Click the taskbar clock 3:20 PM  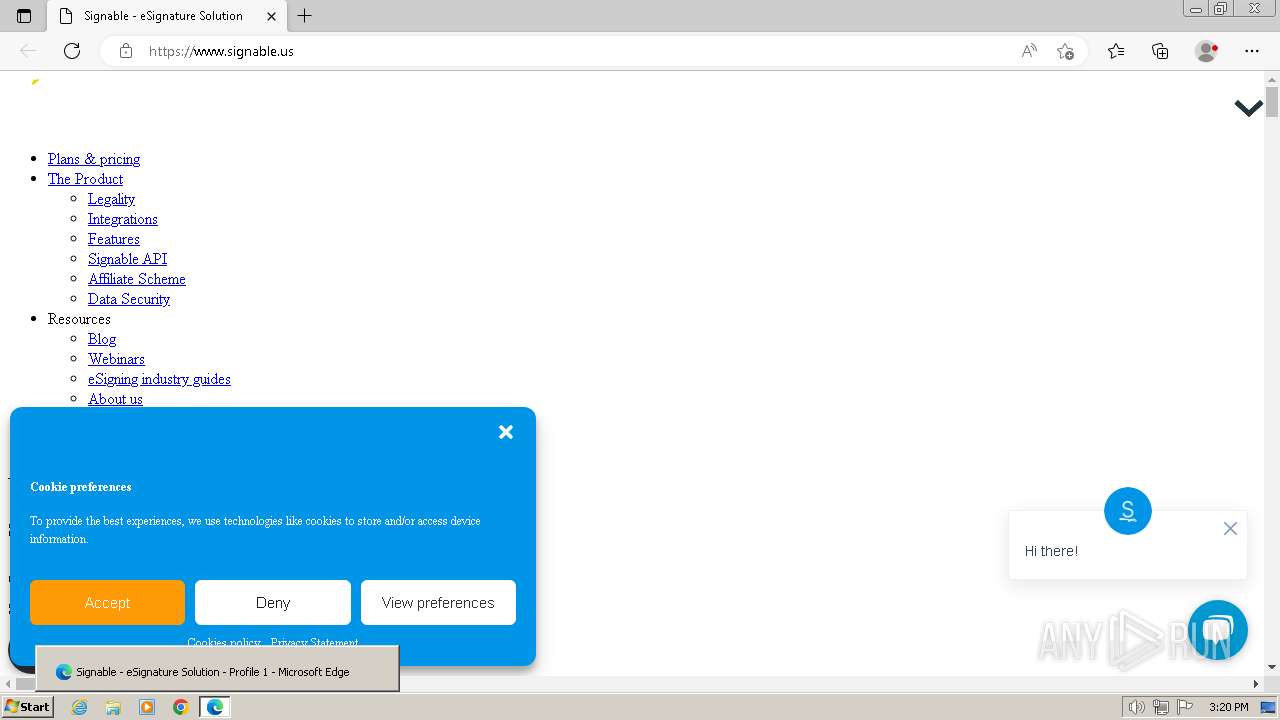[1228, 707]
